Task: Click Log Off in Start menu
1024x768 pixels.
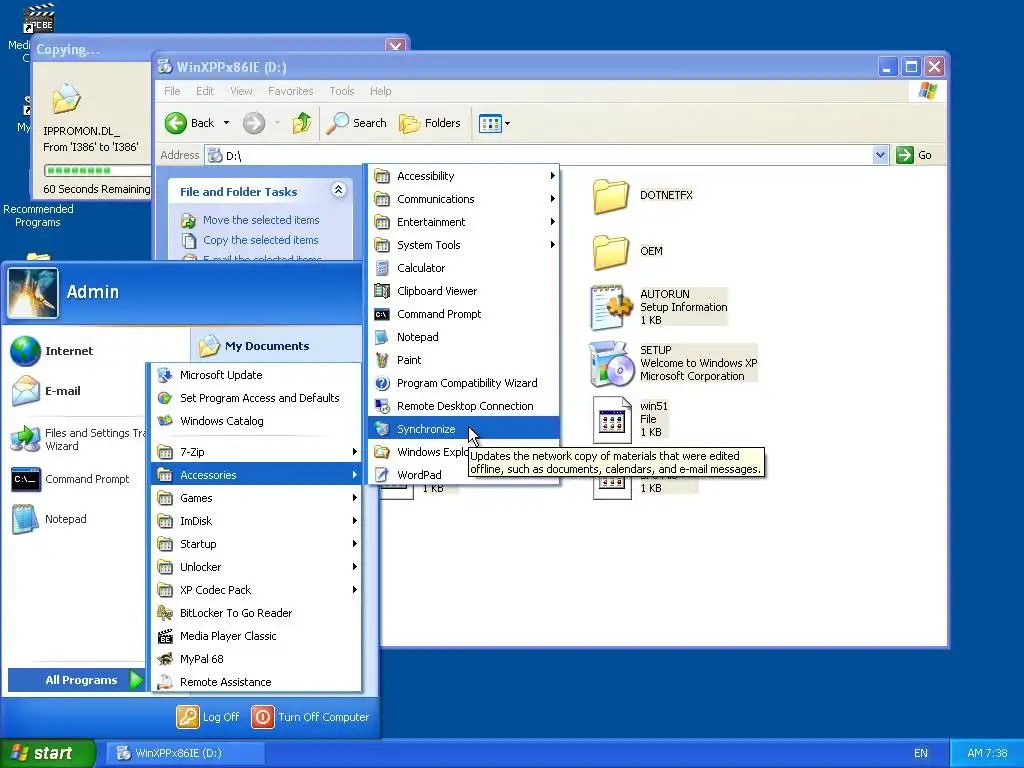Action: [208, 717]
